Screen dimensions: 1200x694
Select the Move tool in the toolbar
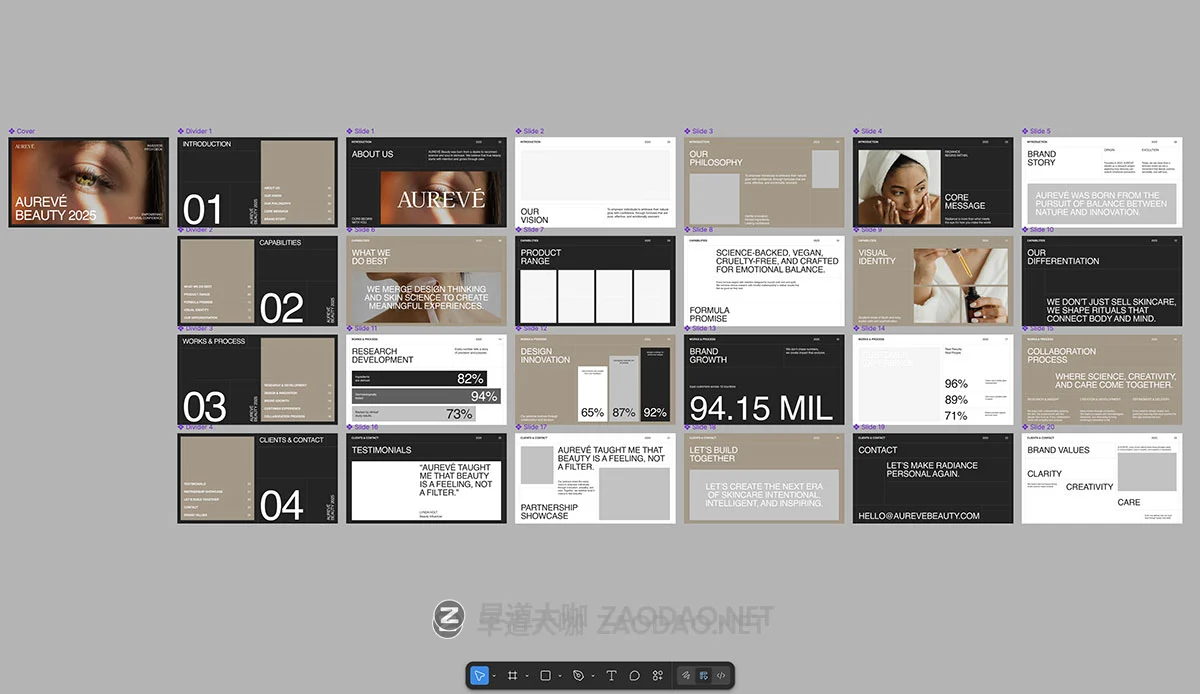click(x=480, y=676)
